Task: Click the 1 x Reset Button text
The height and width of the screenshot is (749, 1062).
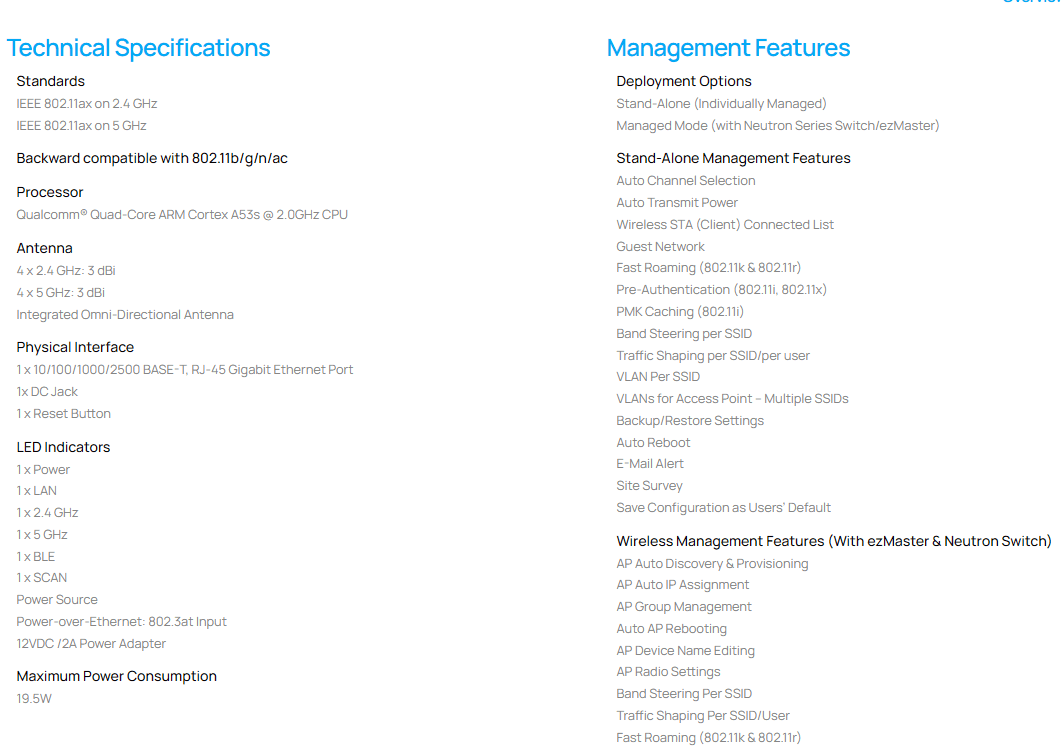Action: click(x=63, y=414)
